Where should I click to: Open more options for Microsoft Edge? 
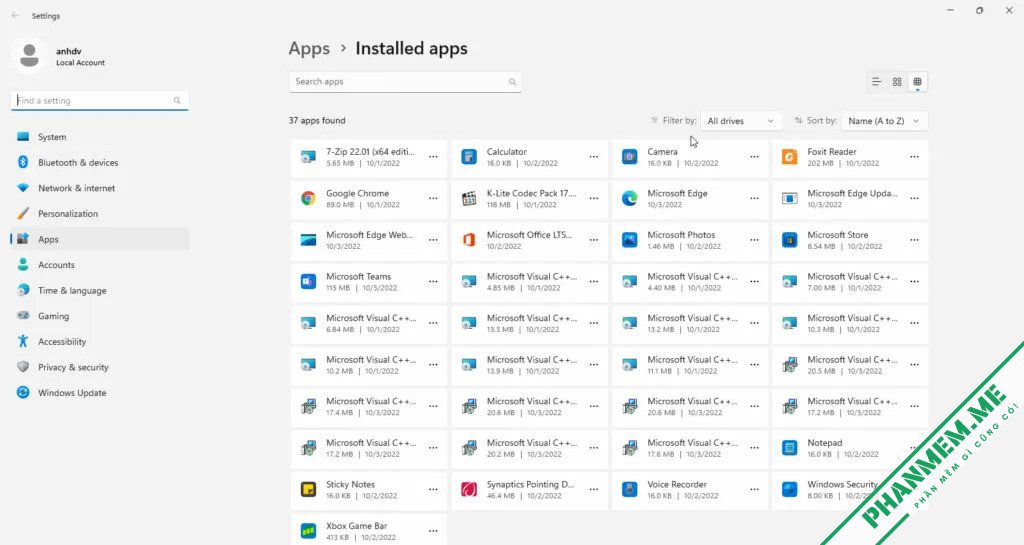754,198
